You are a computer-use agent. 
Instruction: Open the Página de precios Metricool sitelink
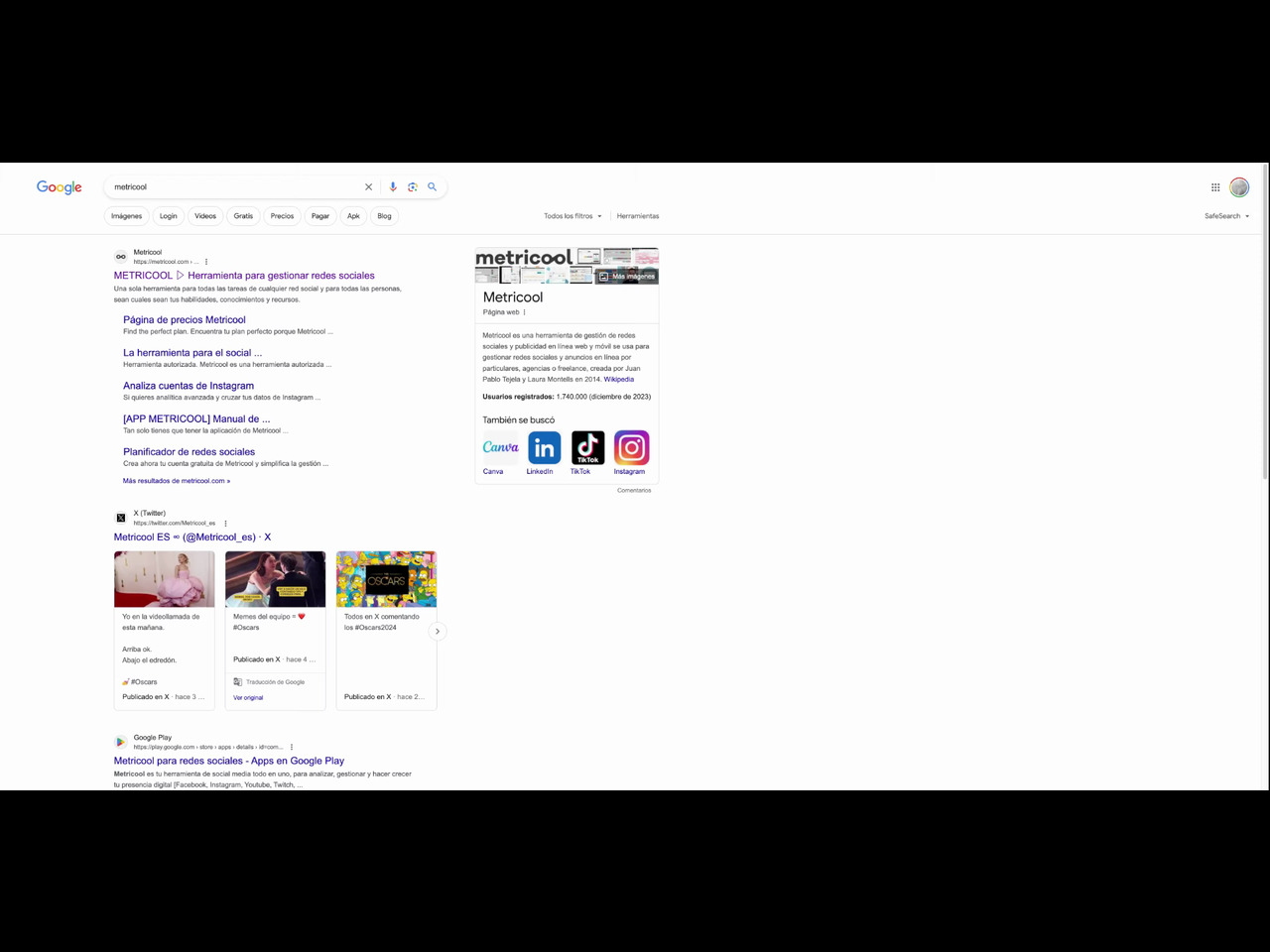tap(185, 320)
